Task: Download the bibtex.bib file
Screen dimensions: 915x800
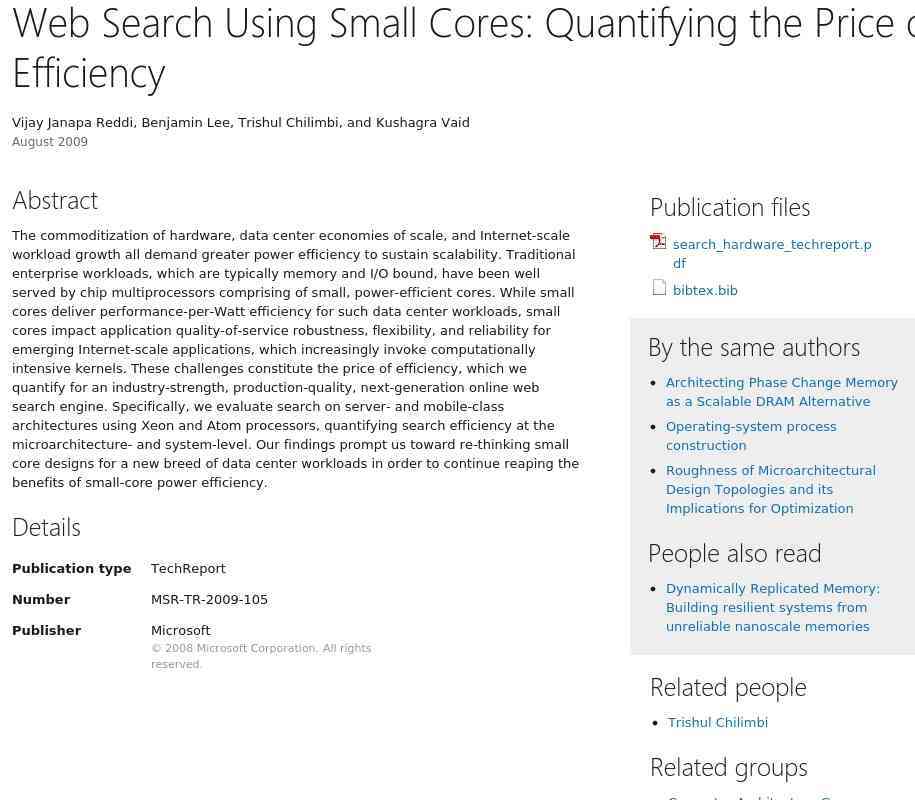Action: (x=705, y=291)
